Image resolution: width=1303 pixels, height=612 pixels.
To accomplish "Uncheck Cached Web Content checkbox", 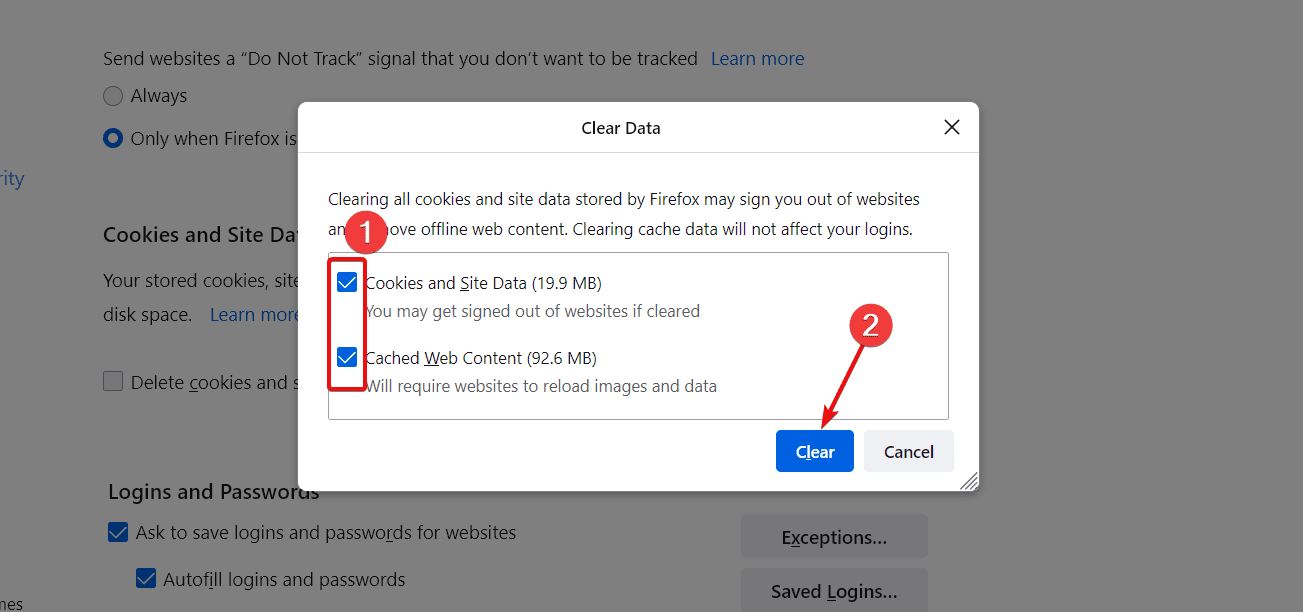I will coord(347,357).
